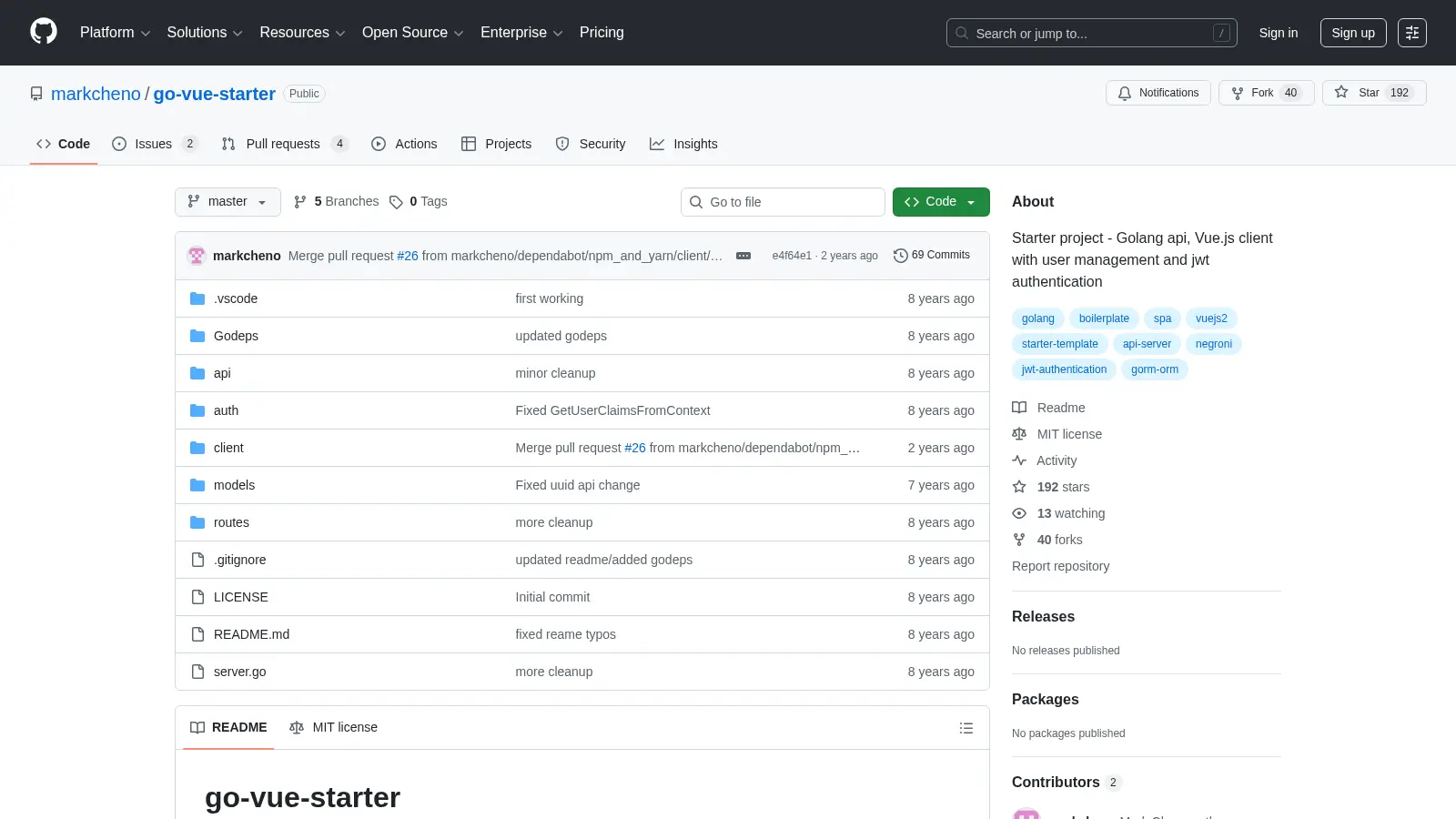Expand the Solutions menu

click(205, 33)
